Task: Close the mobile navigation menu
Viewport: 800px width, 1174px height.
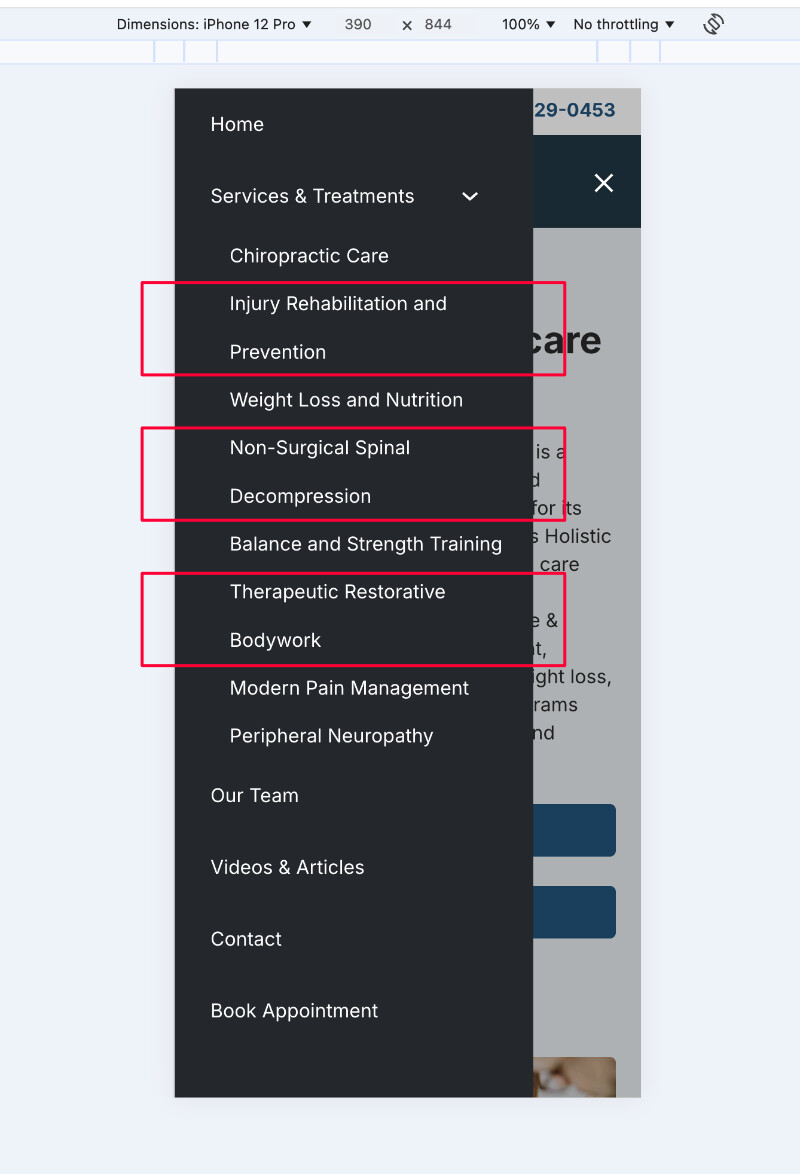Action: tap(604, 183)
